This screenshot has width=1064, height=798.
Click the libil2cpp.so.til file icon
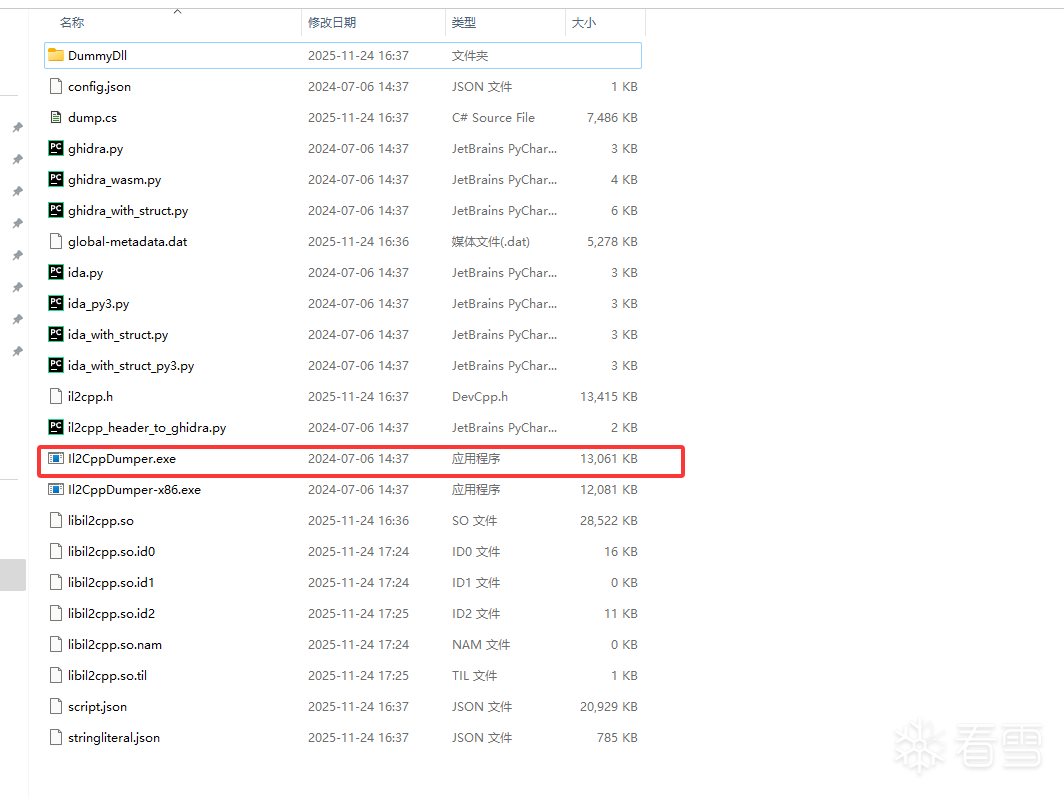coord(56,675)
